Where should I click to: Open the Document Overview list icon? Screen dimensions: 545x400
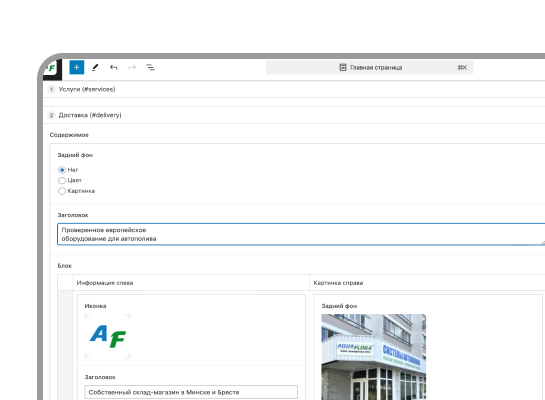tap(151, 67)
